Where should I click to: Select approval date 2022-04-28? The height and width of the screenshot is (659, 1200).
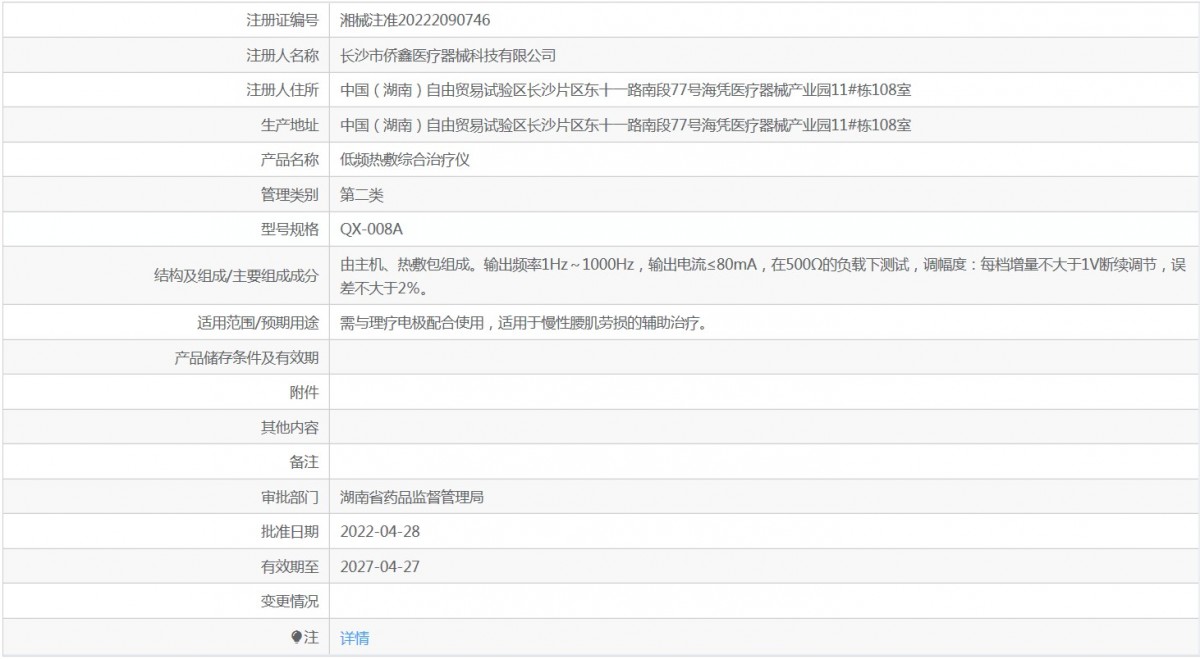[380, 532]
